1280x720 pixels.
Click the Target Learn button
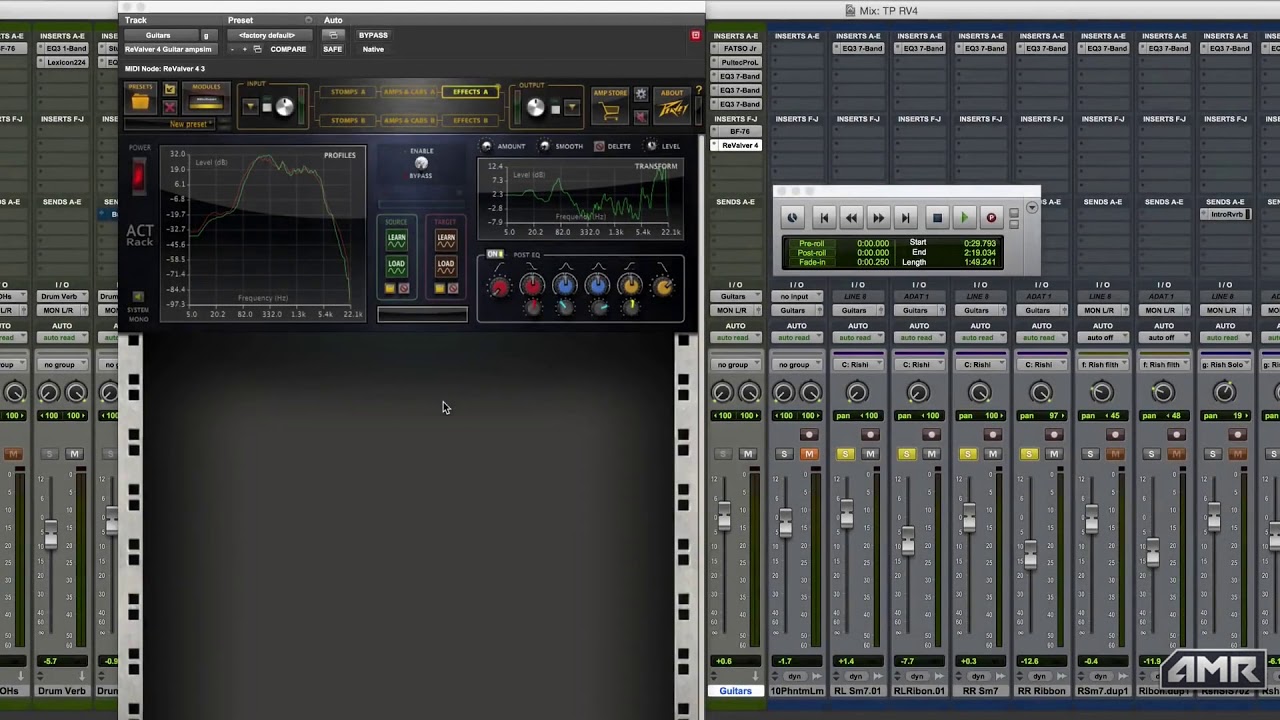point(445,241)
